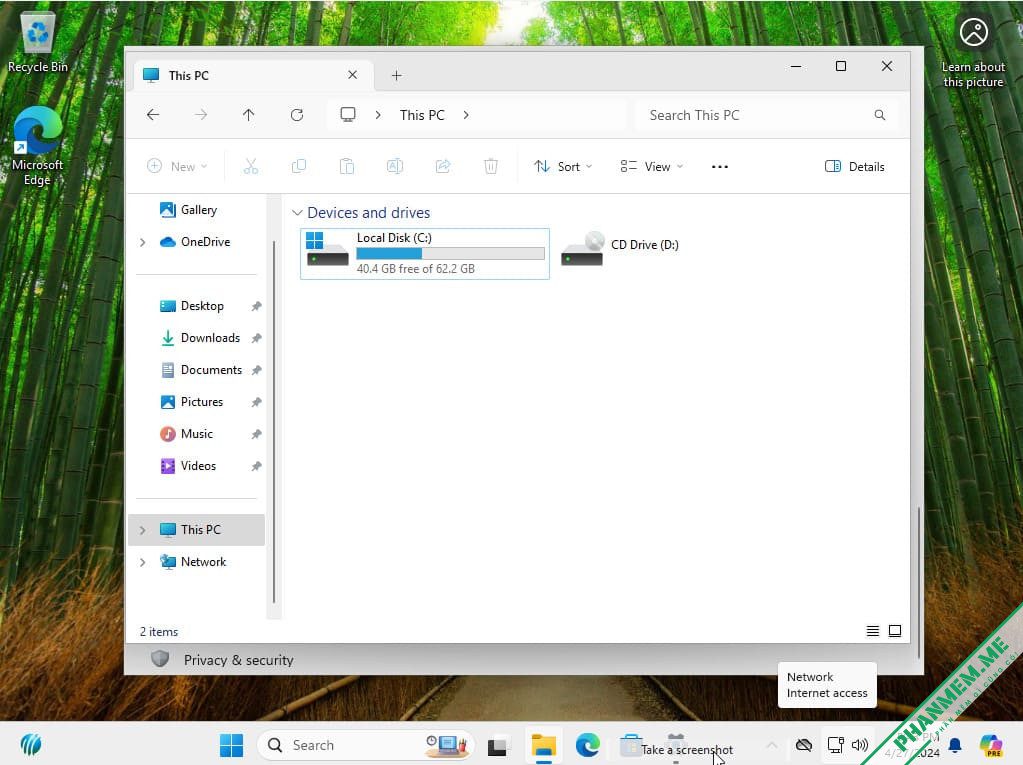Select CD Drive (D:)
This screenshot has width=1023, height=765.
tap(620, 248)
